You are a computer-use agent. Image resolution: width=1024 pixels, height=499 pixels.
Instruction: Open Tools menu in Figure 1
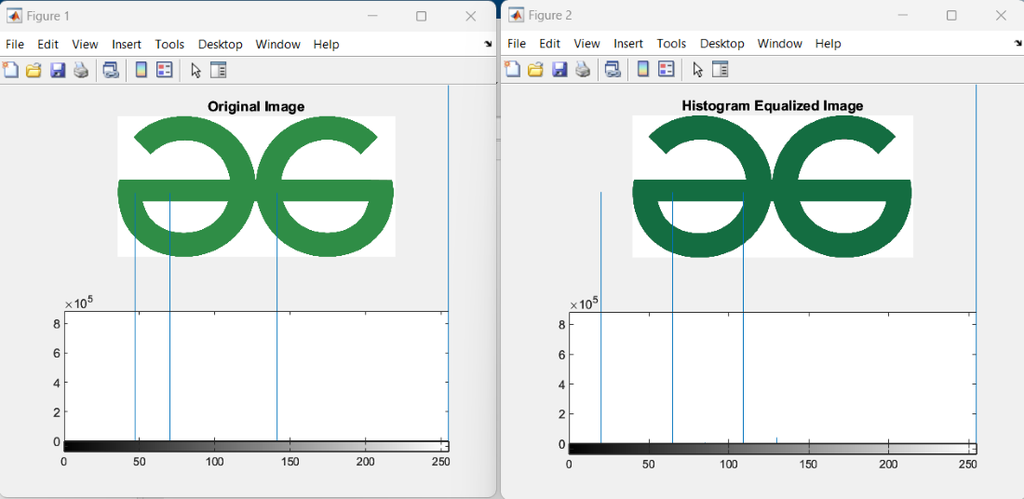tap(170, 44)
